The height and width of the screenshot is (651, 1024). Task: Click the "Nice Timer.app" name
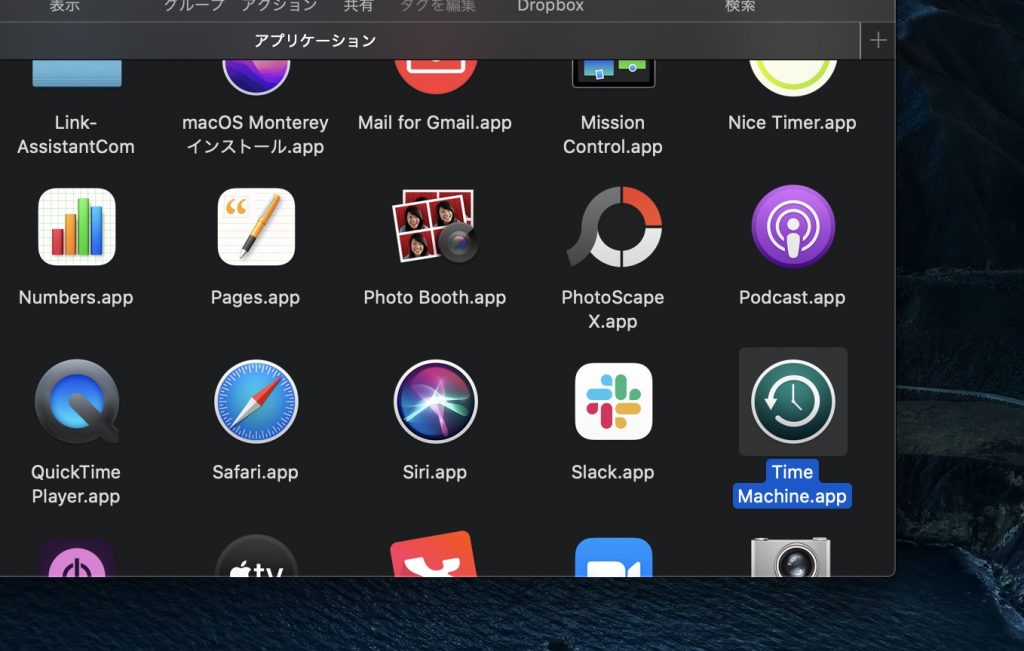pyautogui.click(x=792, y=123)
